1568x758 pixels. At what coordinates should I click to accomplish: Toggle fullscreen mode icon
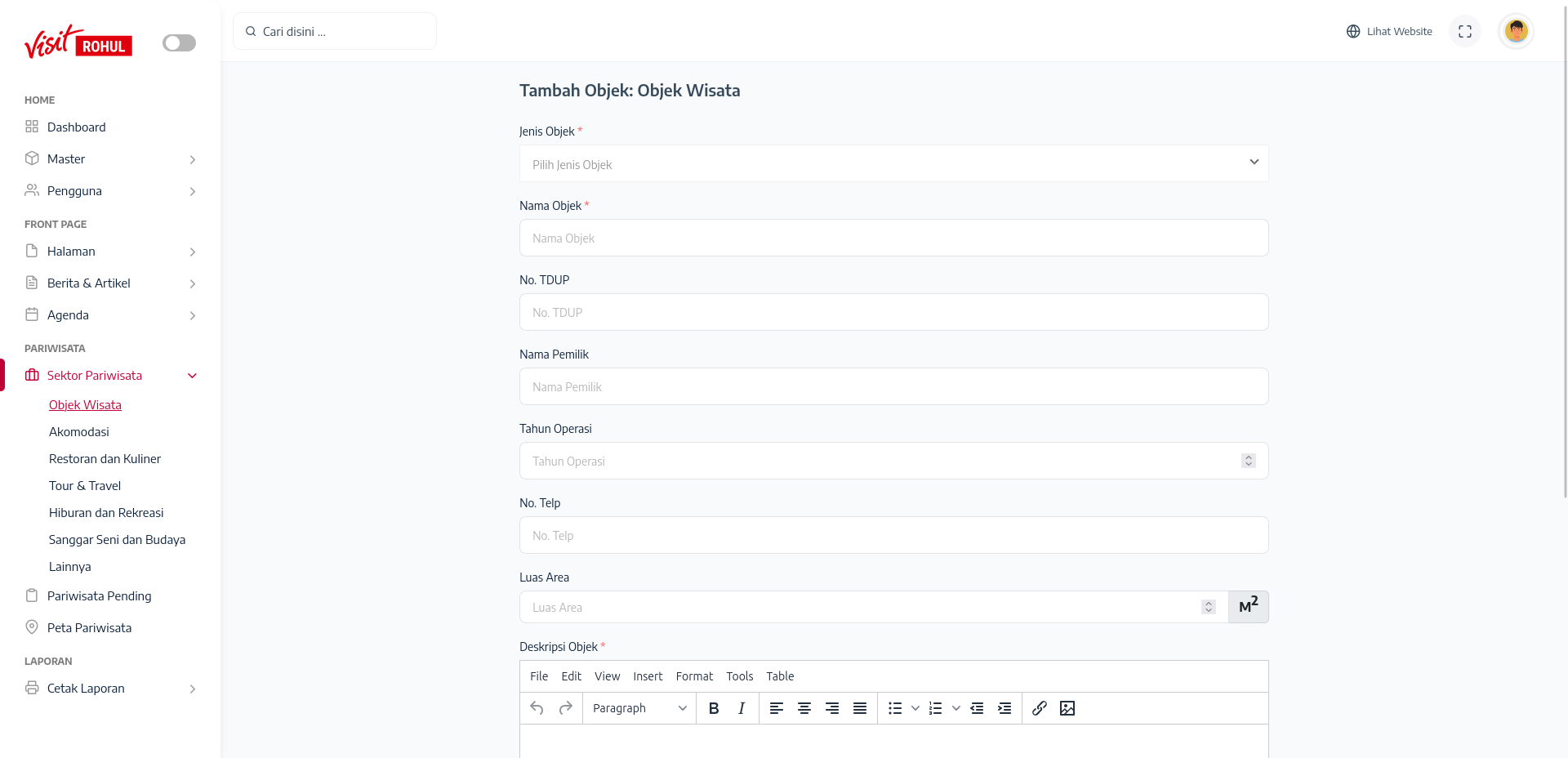pos(1465,31)
